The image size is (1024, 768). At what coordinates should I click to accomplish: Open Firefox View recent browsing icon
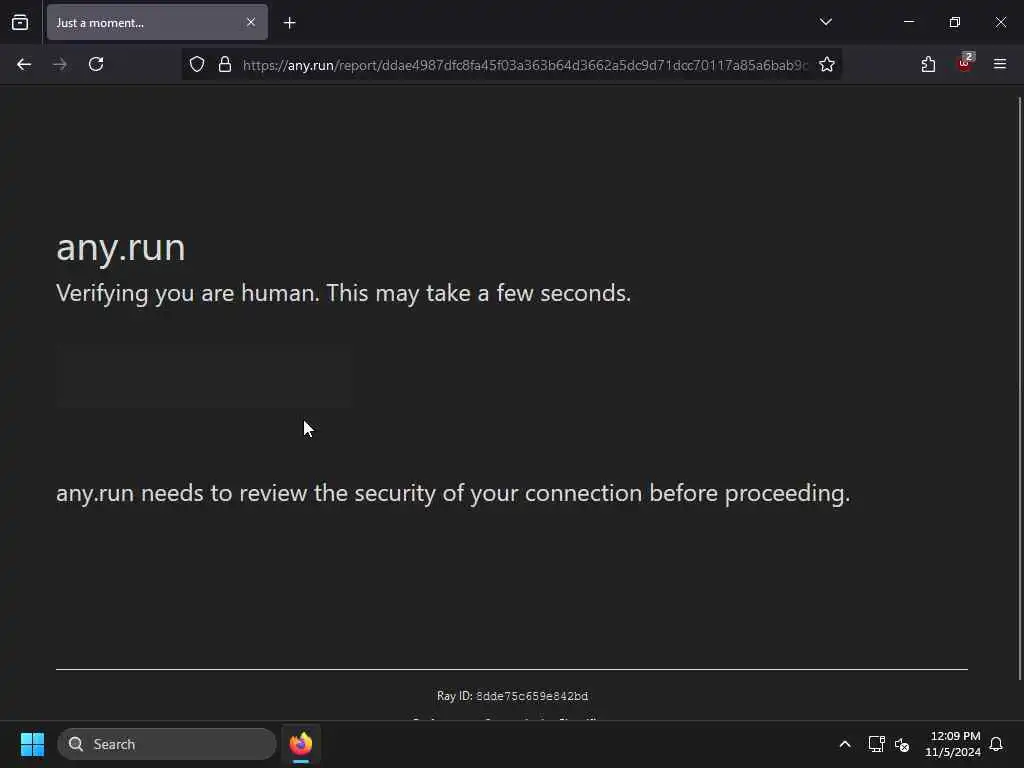point(20,22)
